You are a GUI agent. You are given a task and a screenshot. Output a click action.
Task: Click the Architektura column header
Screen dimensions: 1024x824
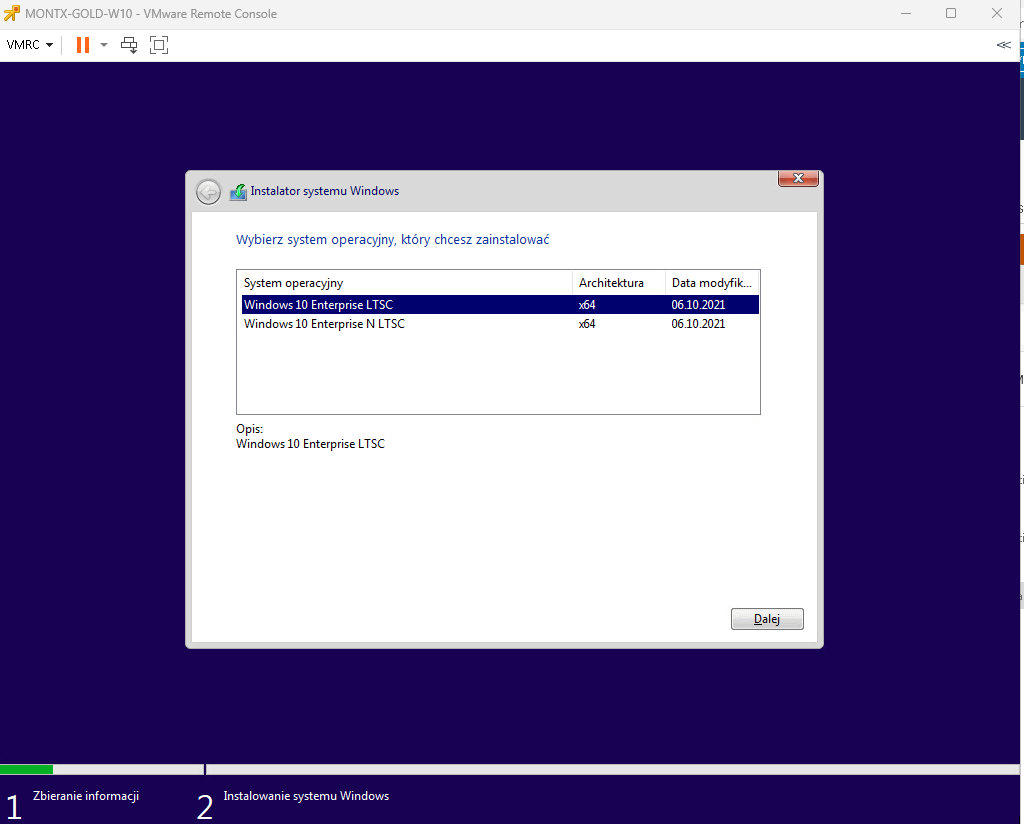[618, 283]
